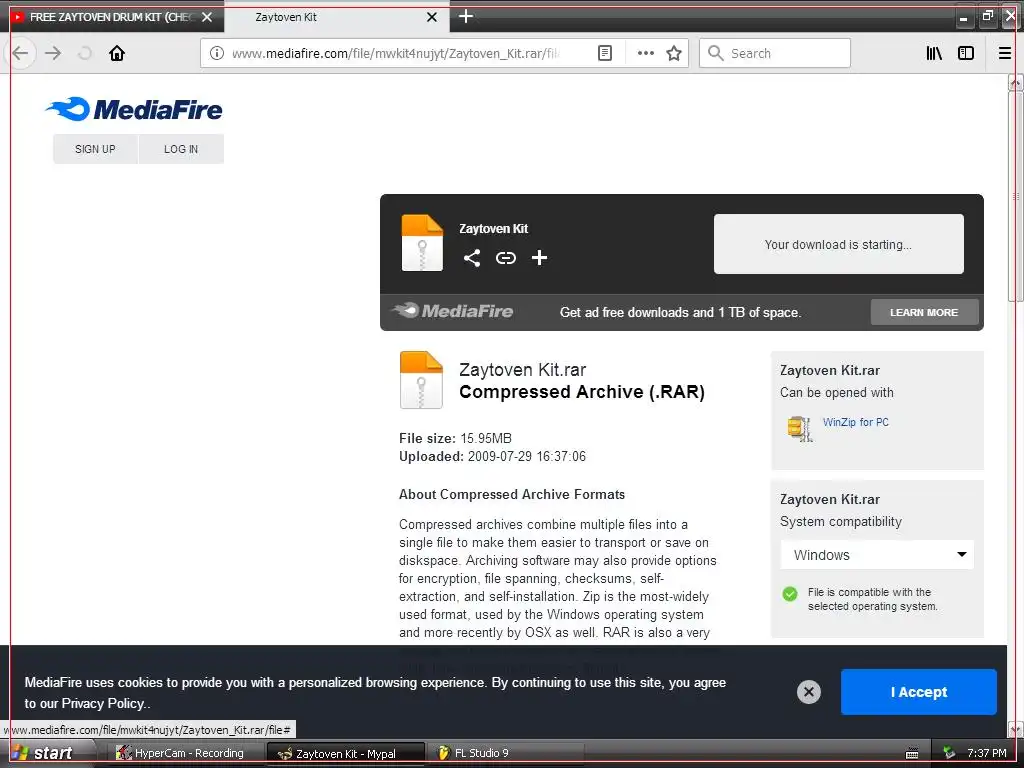Click the system tray bird icon
This screenshot has width=1024, height=768.
(x=949, y=753)
